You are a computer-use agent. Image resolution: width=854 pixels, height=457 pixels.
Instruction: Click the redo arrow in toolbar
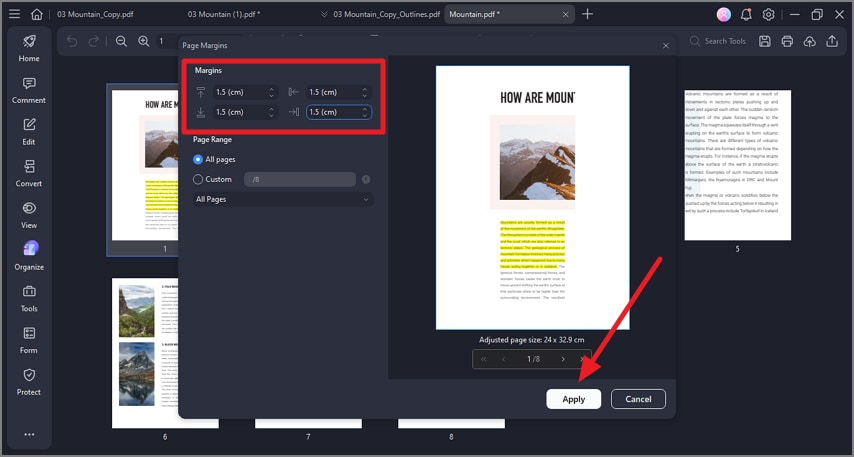click(x=94, y=41)
